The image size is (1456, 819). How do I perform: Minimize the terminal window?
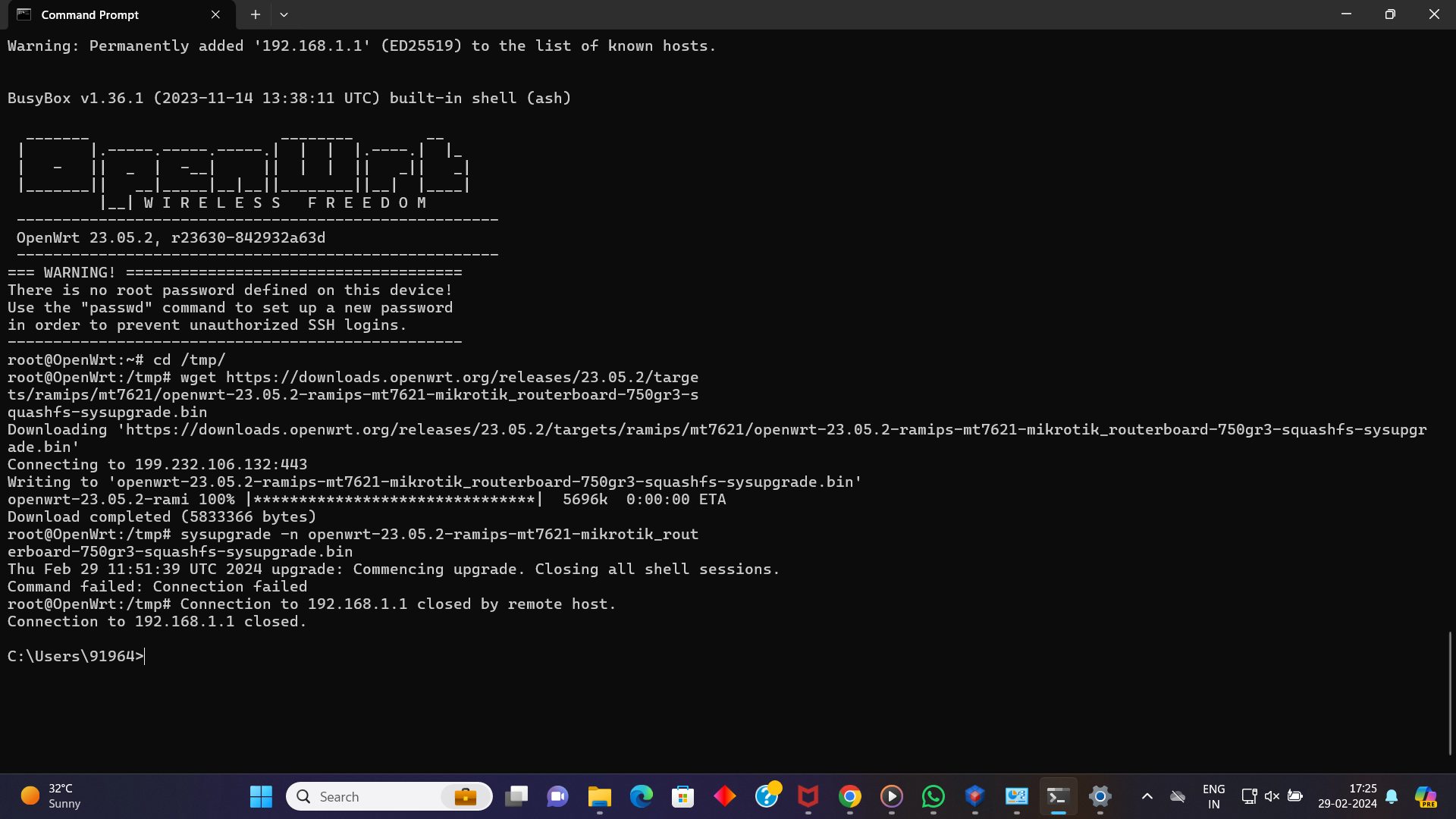tap(1346, 14)
